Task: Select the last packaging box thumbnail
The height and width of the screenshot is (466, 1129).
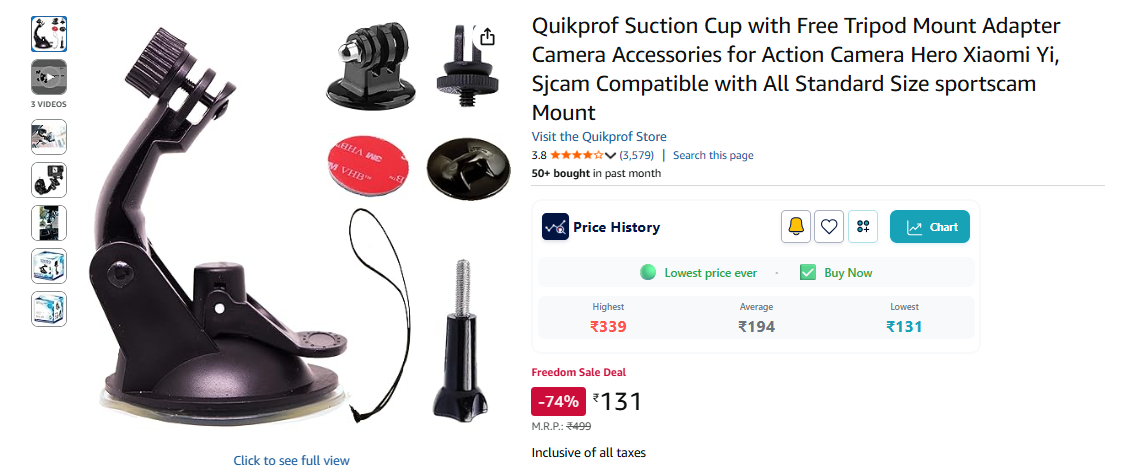Action: pos(49,309)
